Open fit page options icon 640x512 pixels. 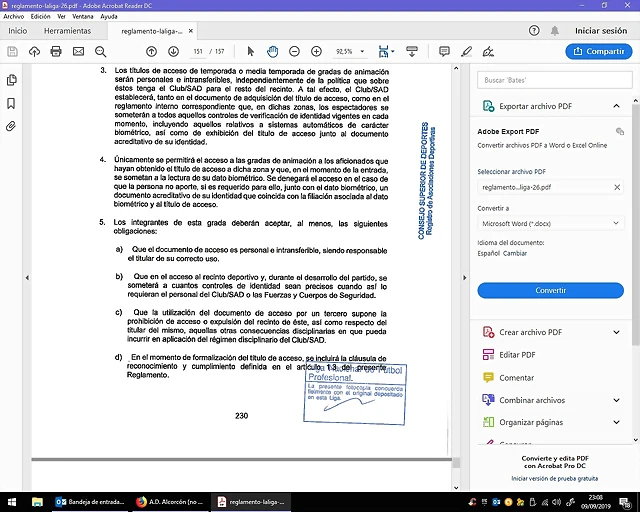[x=384, y=51]
